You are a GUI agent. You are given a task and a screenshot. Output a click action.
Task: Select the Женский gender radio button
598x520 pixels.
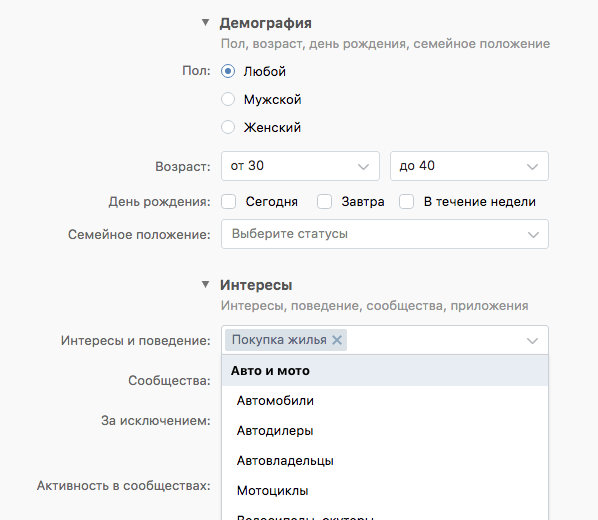point(228,127)
